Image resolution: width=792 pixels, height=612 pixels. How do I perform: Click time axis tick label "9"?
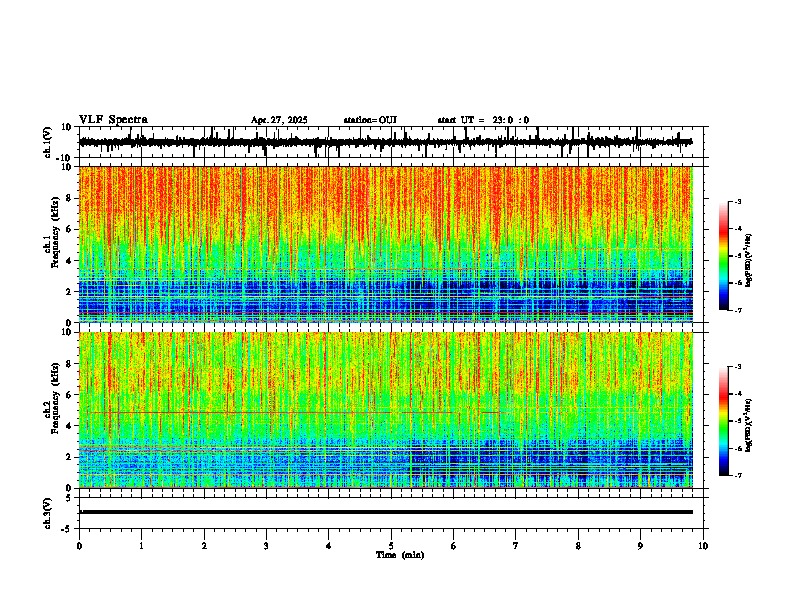(640, 546)
